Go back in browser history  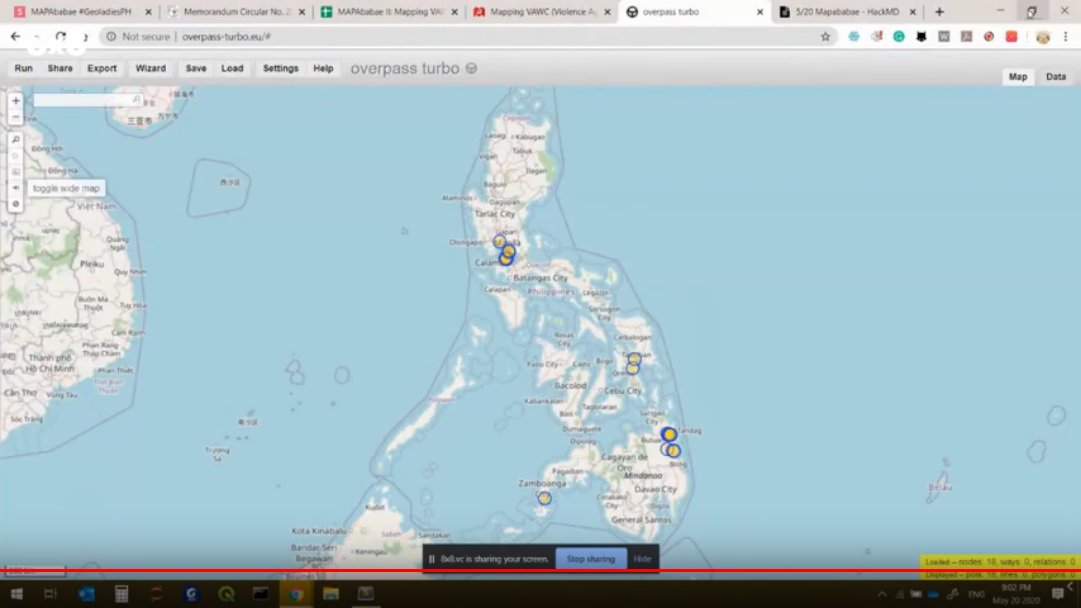15,37
